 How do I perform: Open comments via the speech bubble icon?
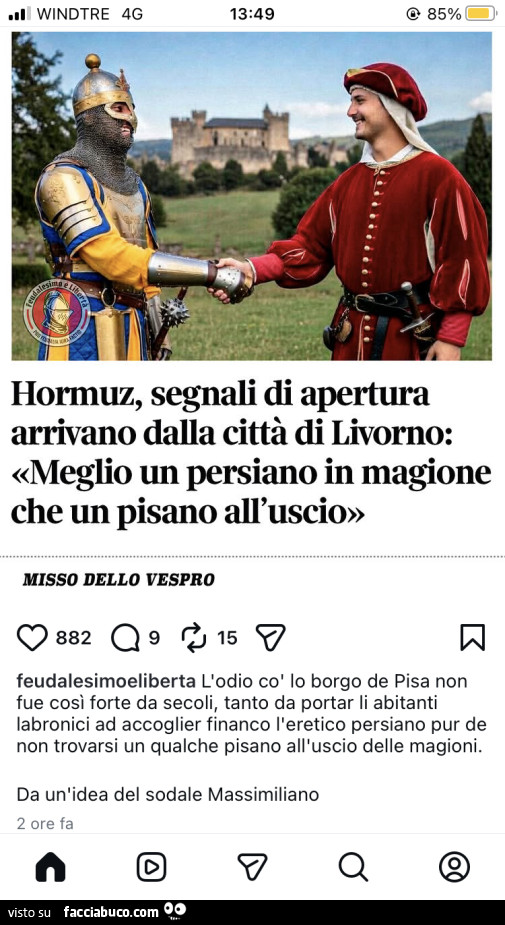124,638
